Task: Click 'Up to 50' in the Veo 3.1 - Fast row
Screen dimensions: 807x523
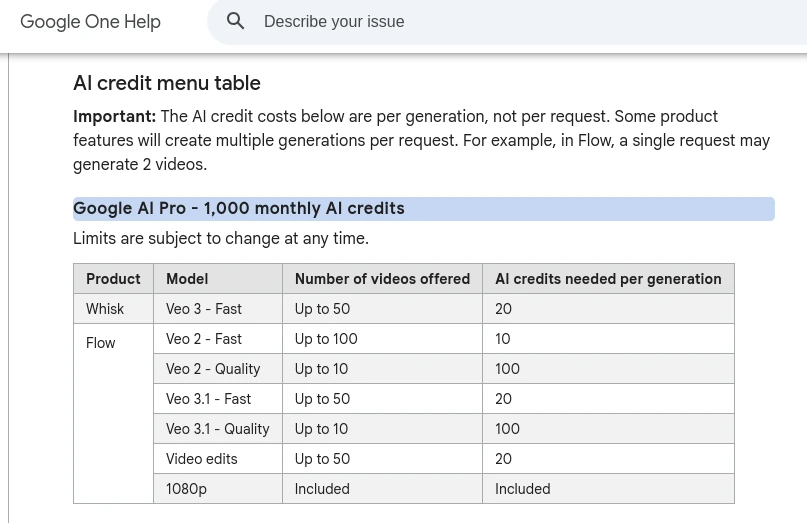Action: coord(382,399)
